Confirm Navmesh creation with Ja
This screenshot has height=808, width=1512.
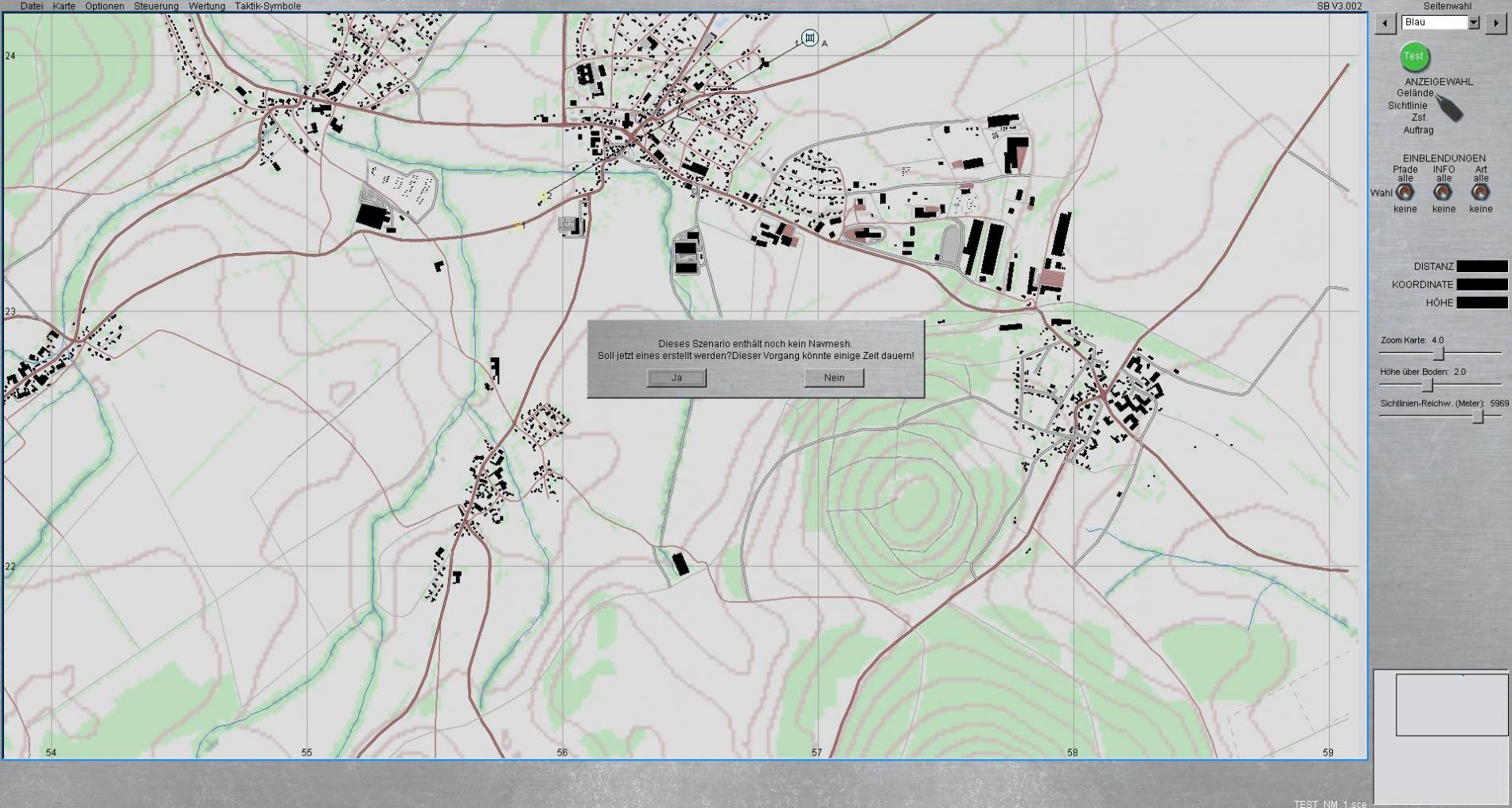(x=676, y=378)
